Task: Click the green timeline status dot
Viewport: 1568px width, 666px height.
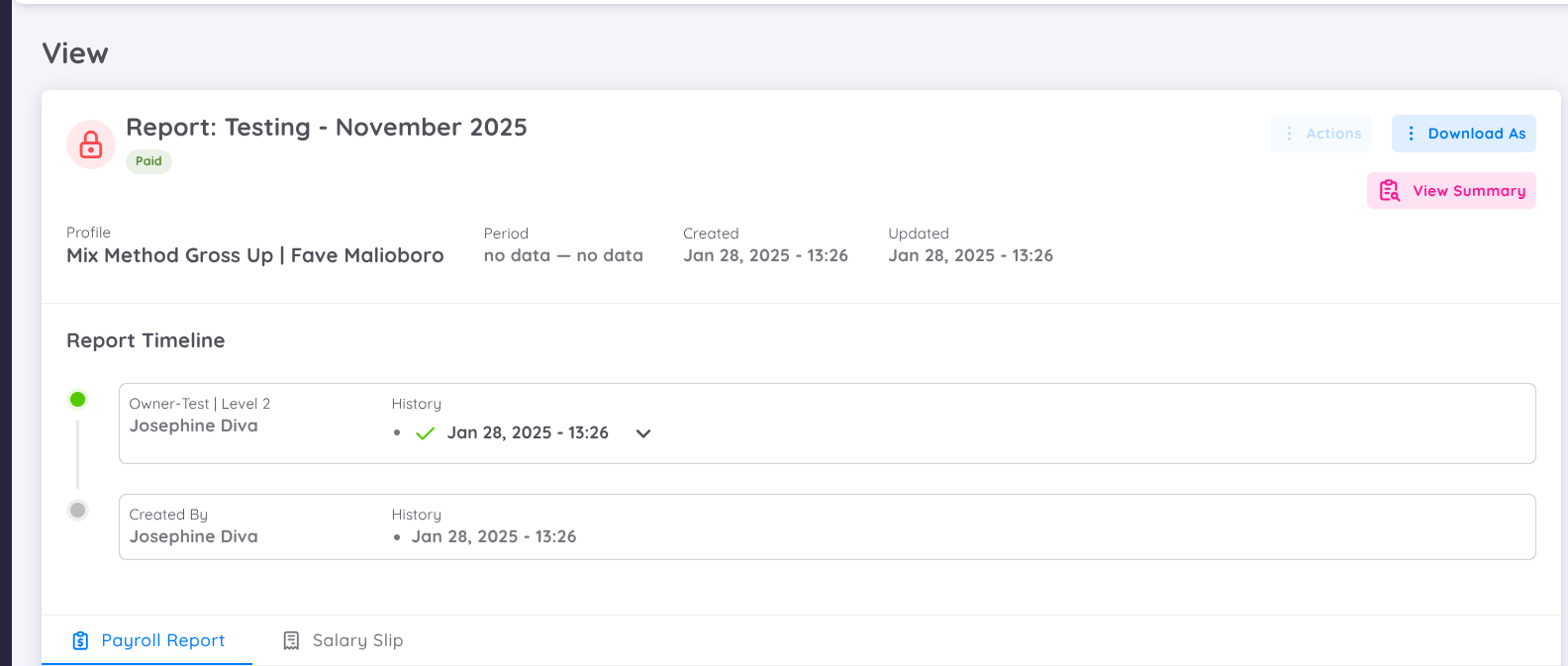Action: pyautogui.click(x=77, y=399)
